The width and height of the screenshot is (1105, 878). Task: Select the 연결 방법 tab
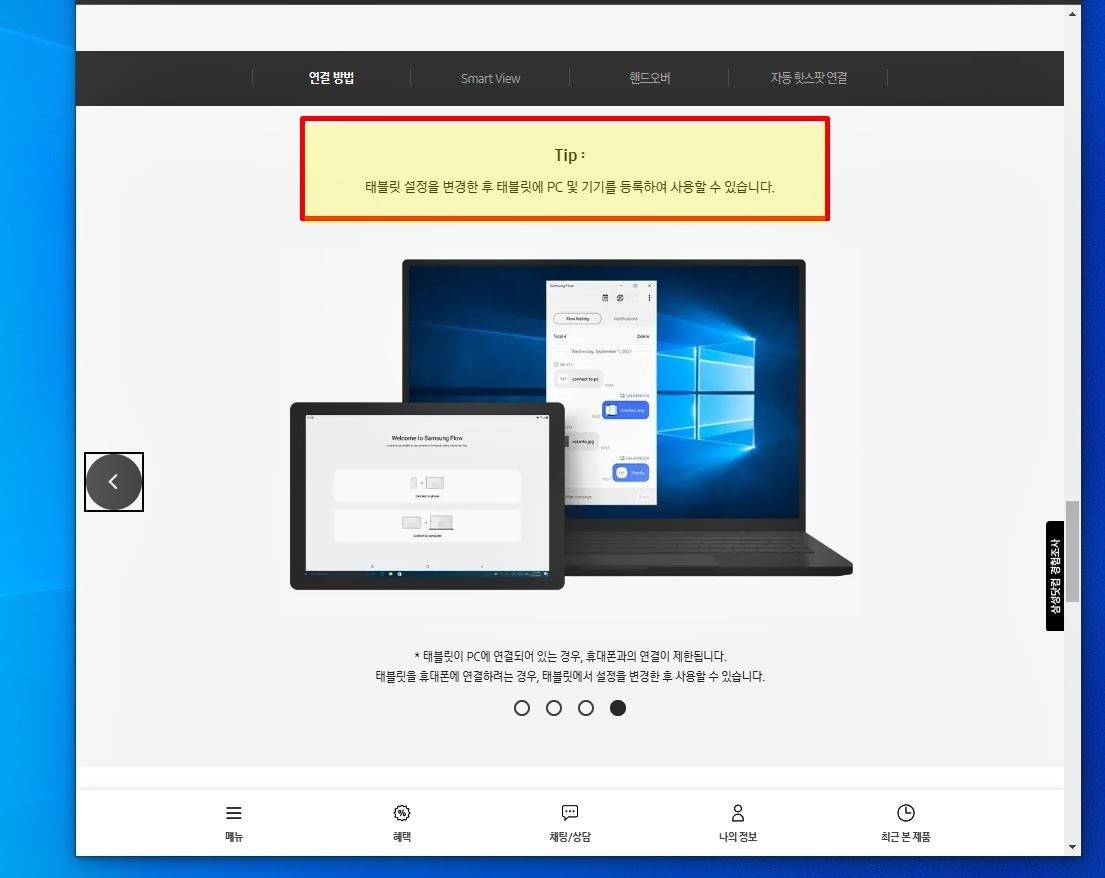331,78
